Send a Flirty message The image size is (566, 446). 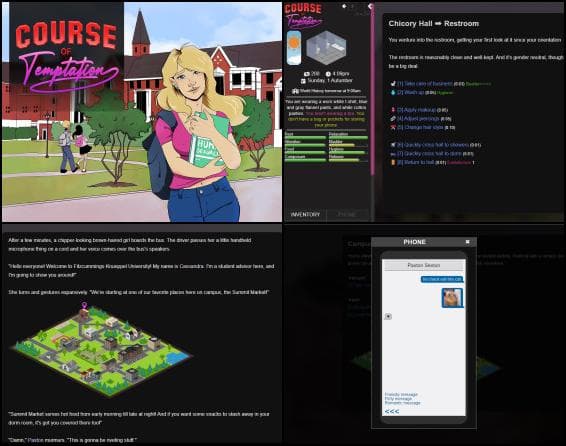pos(399,399)
